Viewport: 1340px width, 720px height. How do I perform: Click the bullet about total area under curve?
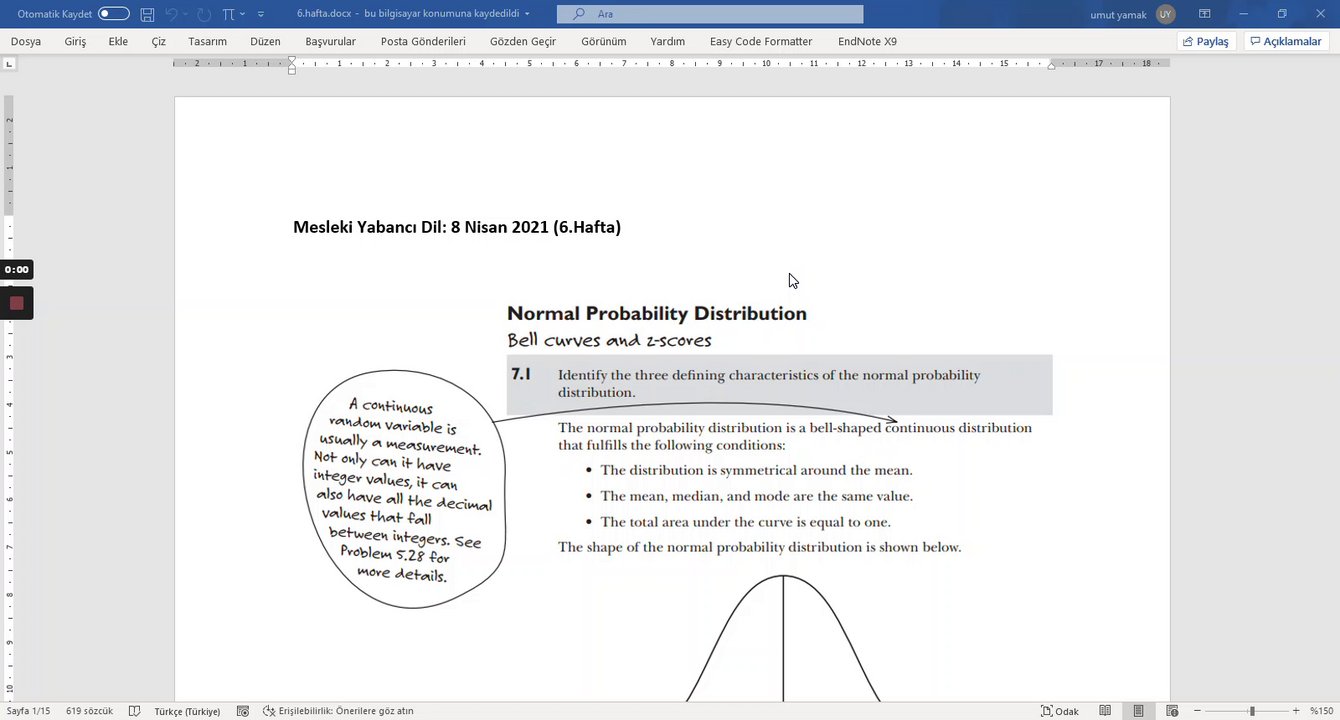pos(745,522)
